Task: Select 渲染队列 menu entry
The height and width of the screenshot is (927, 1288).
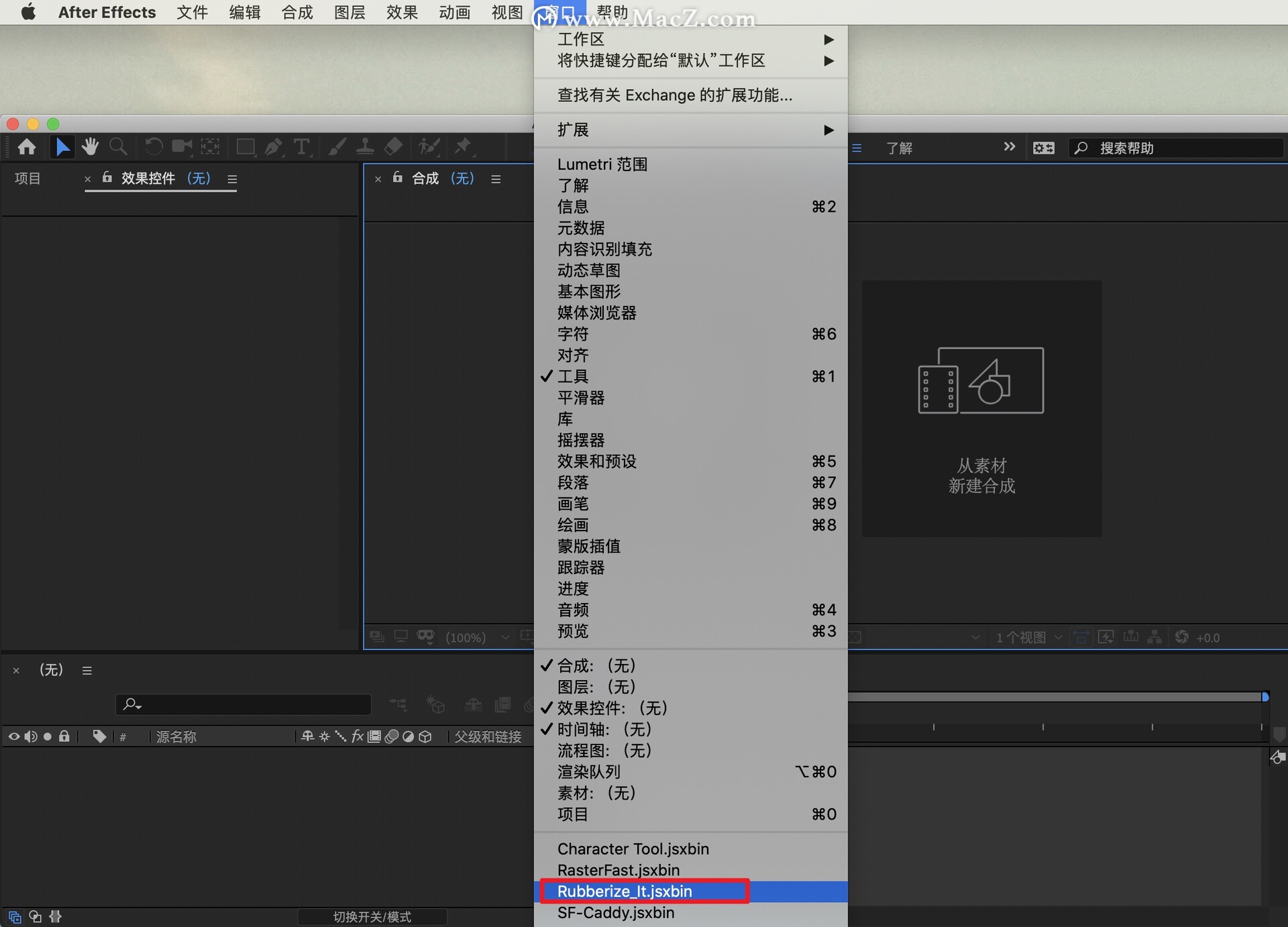Action: pos(691,771)
